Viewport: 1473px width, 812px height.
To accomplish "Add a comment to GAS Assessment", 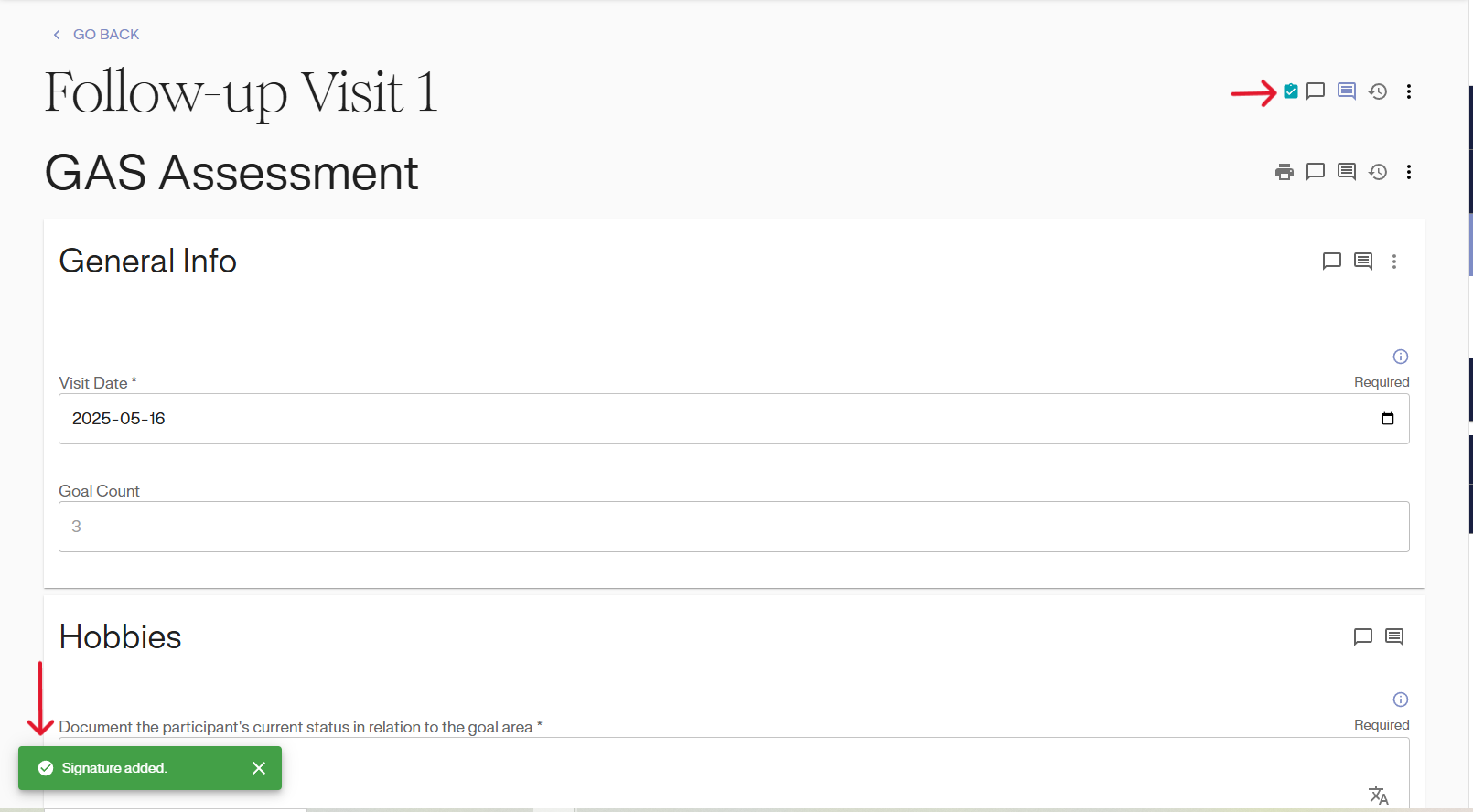I will pos(1316,172).
